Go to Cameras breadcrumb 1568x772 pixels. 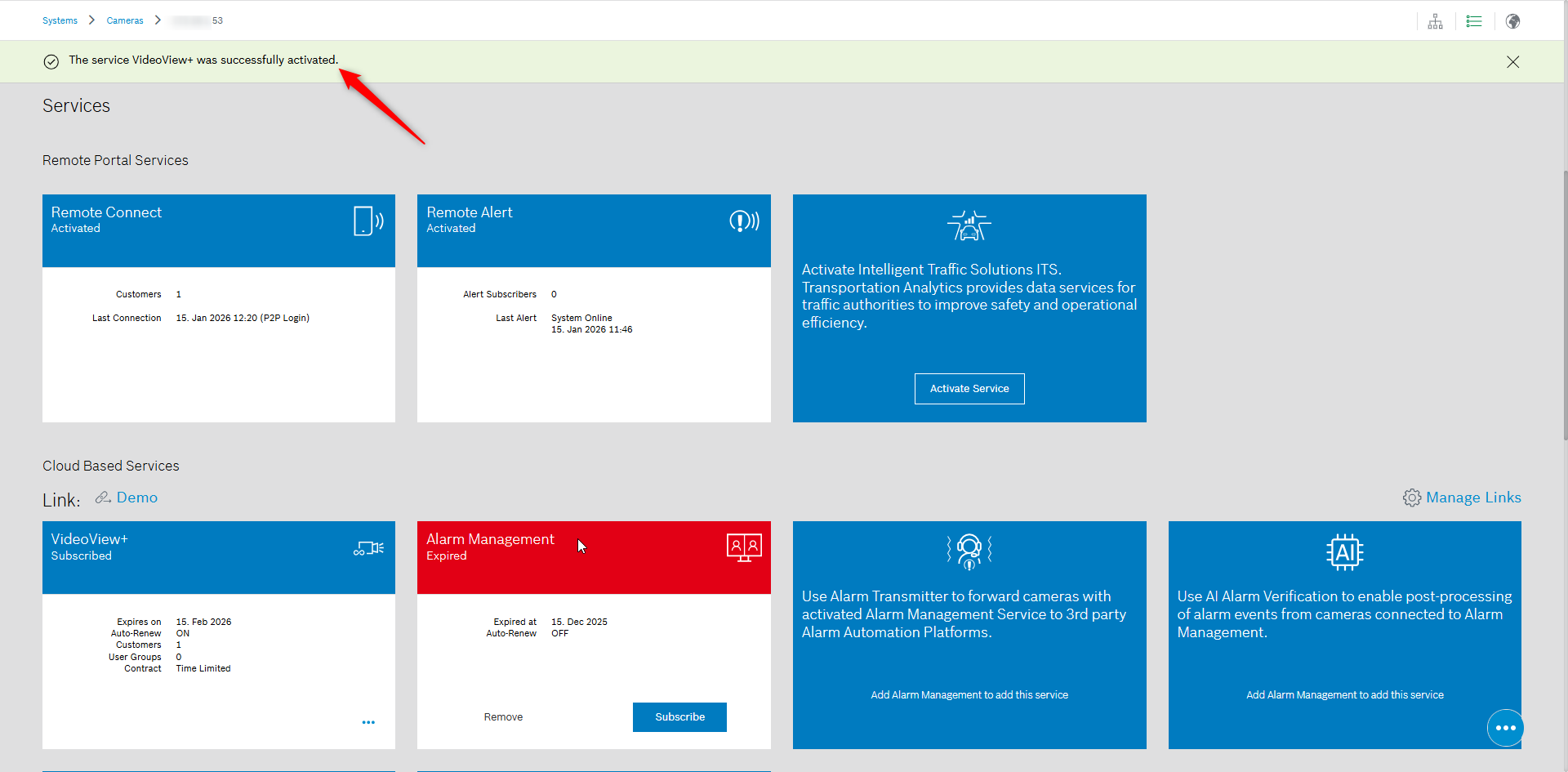[125, 20]
